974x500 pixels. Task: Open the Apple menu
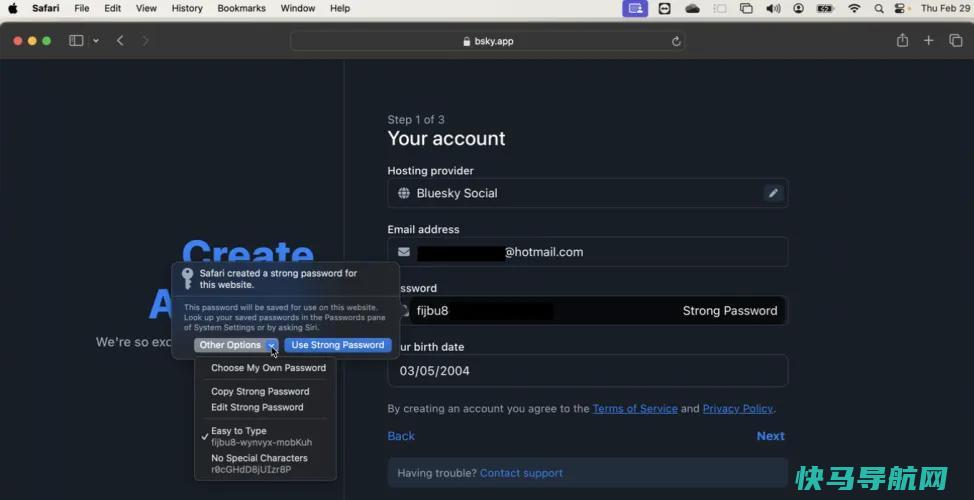12,8
